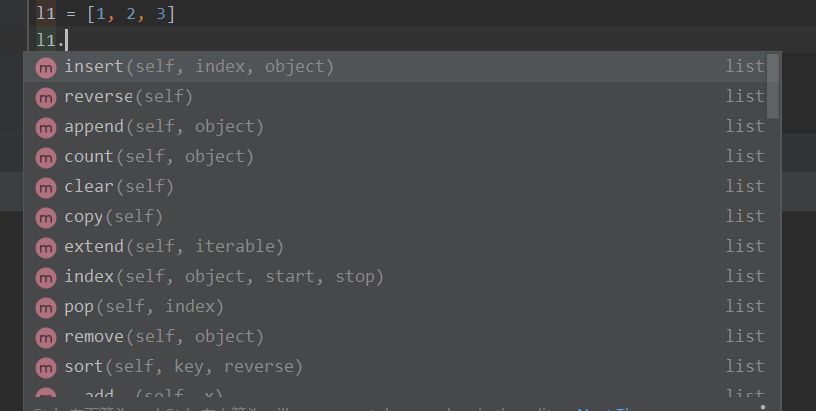Click the method icon next to count

coord(46,158)
